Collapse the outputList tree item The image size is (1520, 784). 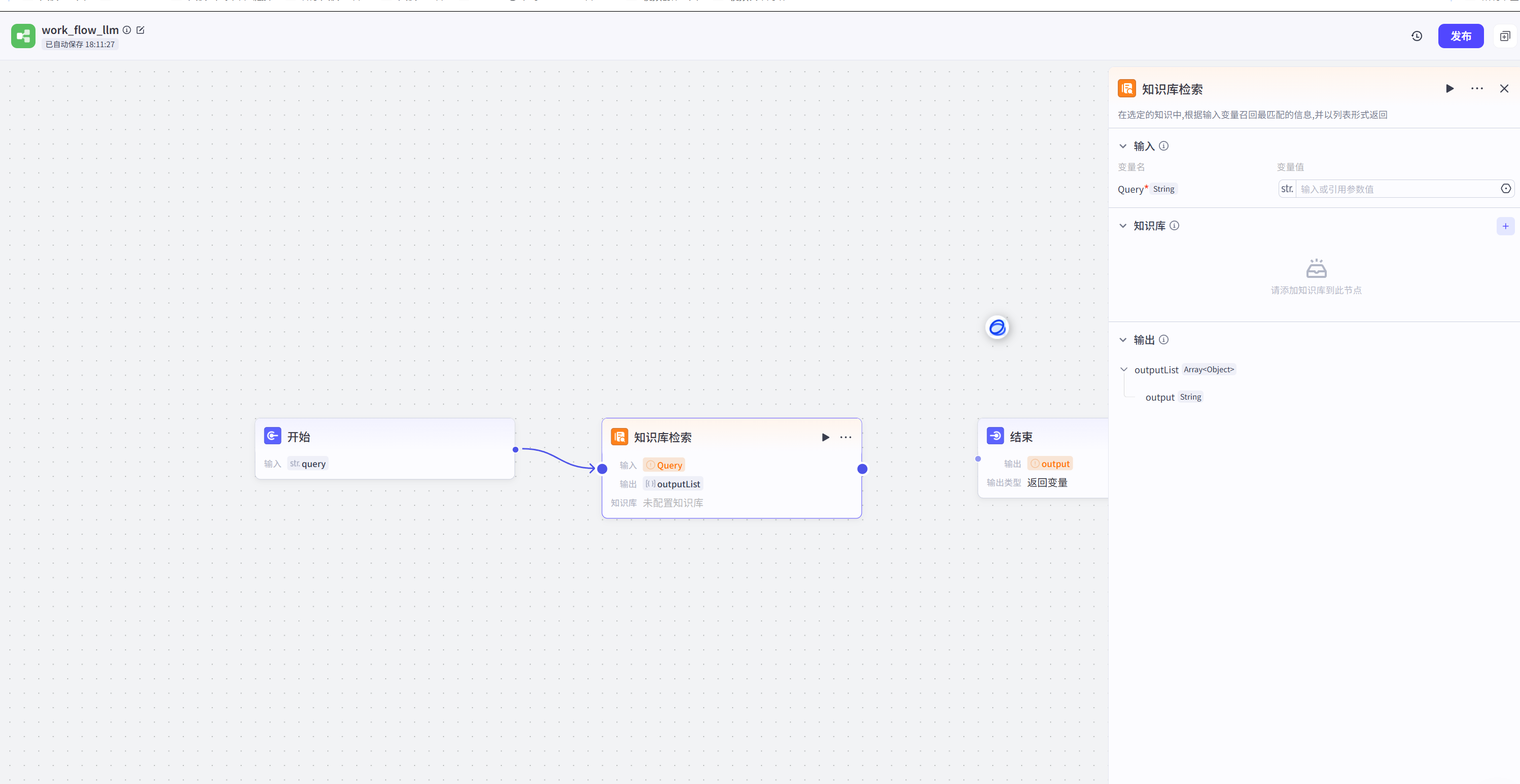click(1123, 369)
